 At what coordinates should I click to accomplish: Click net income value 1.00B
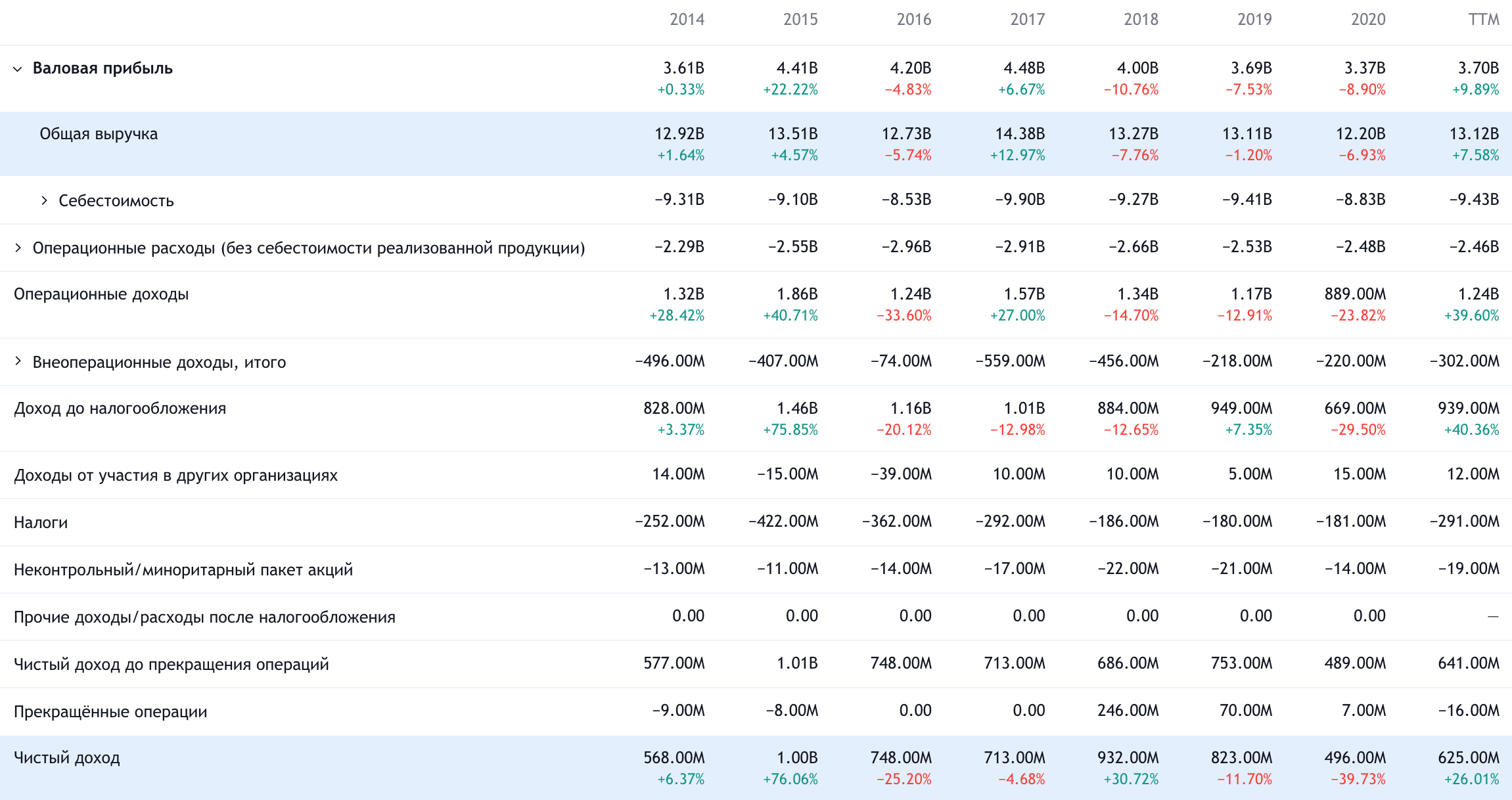pyautogui.click(x=797, y=758)
